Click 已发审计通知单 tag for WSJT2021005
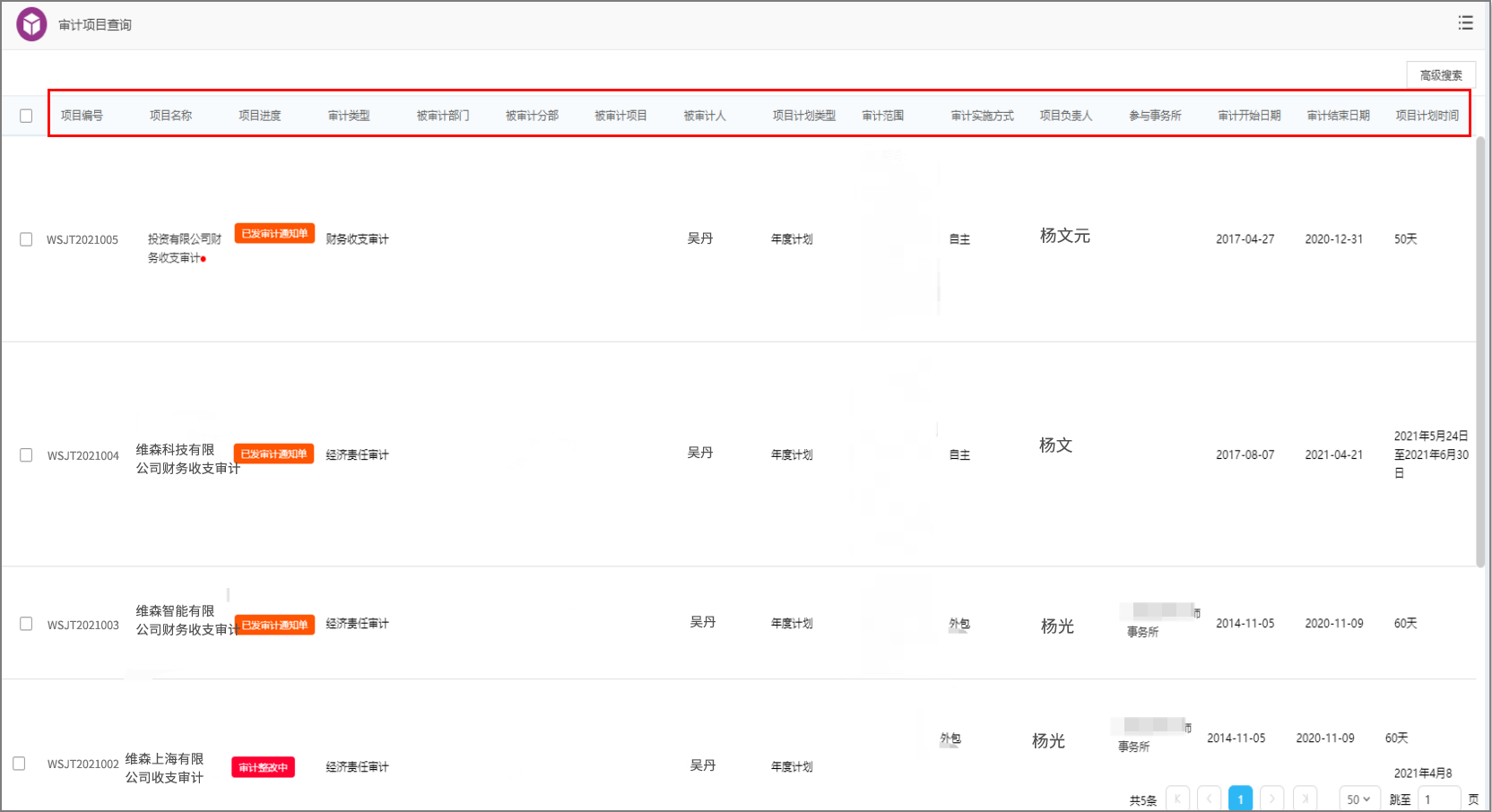The image size is (1492, 812). point(274,233)
